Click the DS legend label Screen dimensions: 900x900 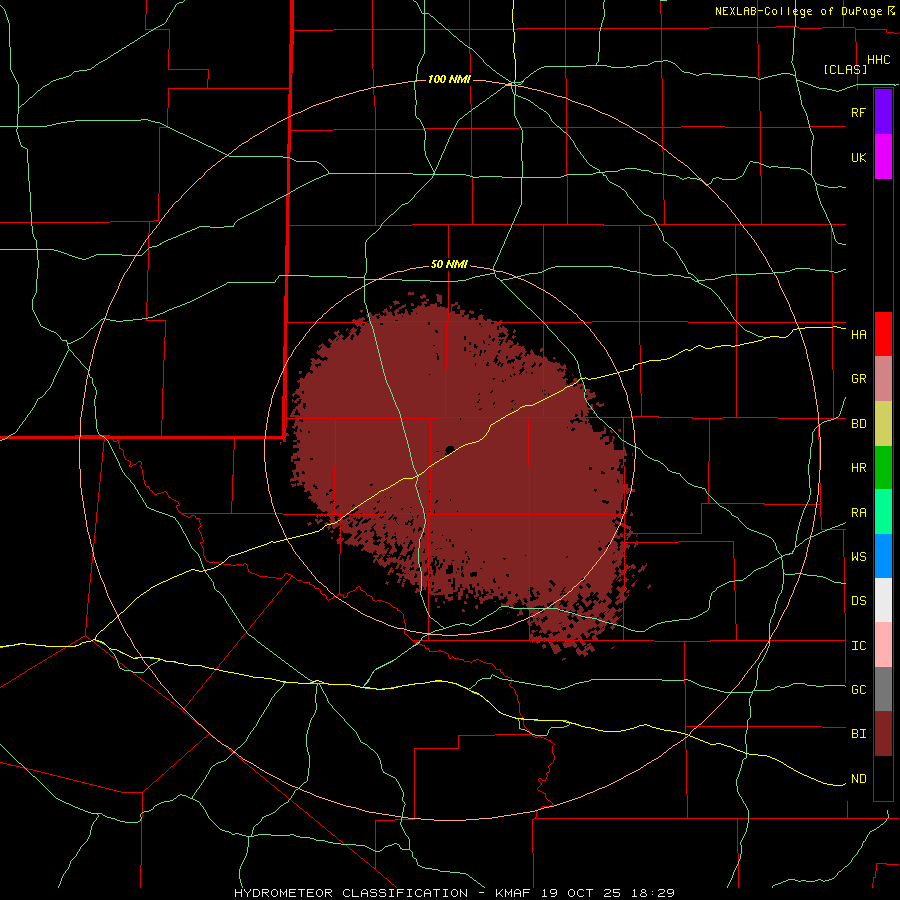coord(858,601)
